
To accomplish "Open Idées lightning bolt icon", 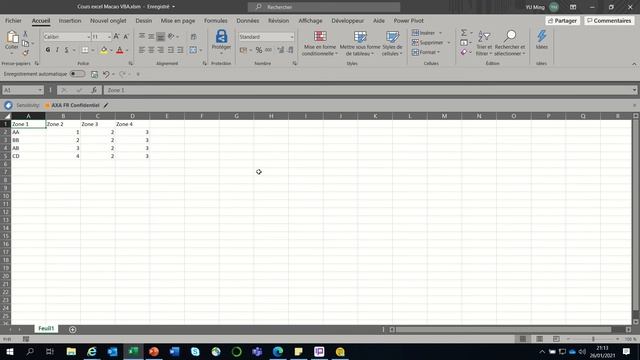I will 542,36.
